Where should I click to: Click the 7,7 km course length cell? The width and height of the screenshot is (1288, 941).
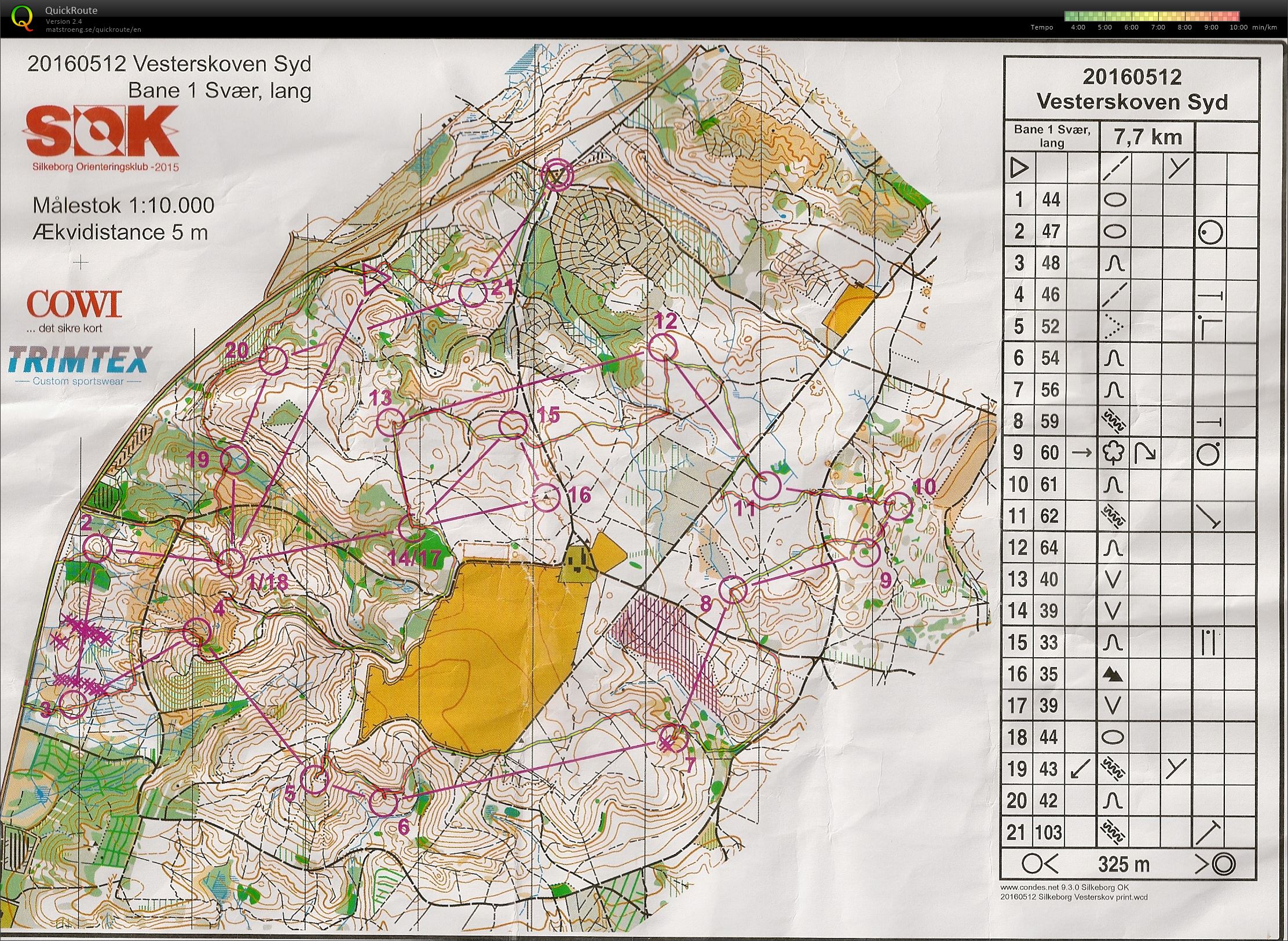click(x=1148, y=137)
